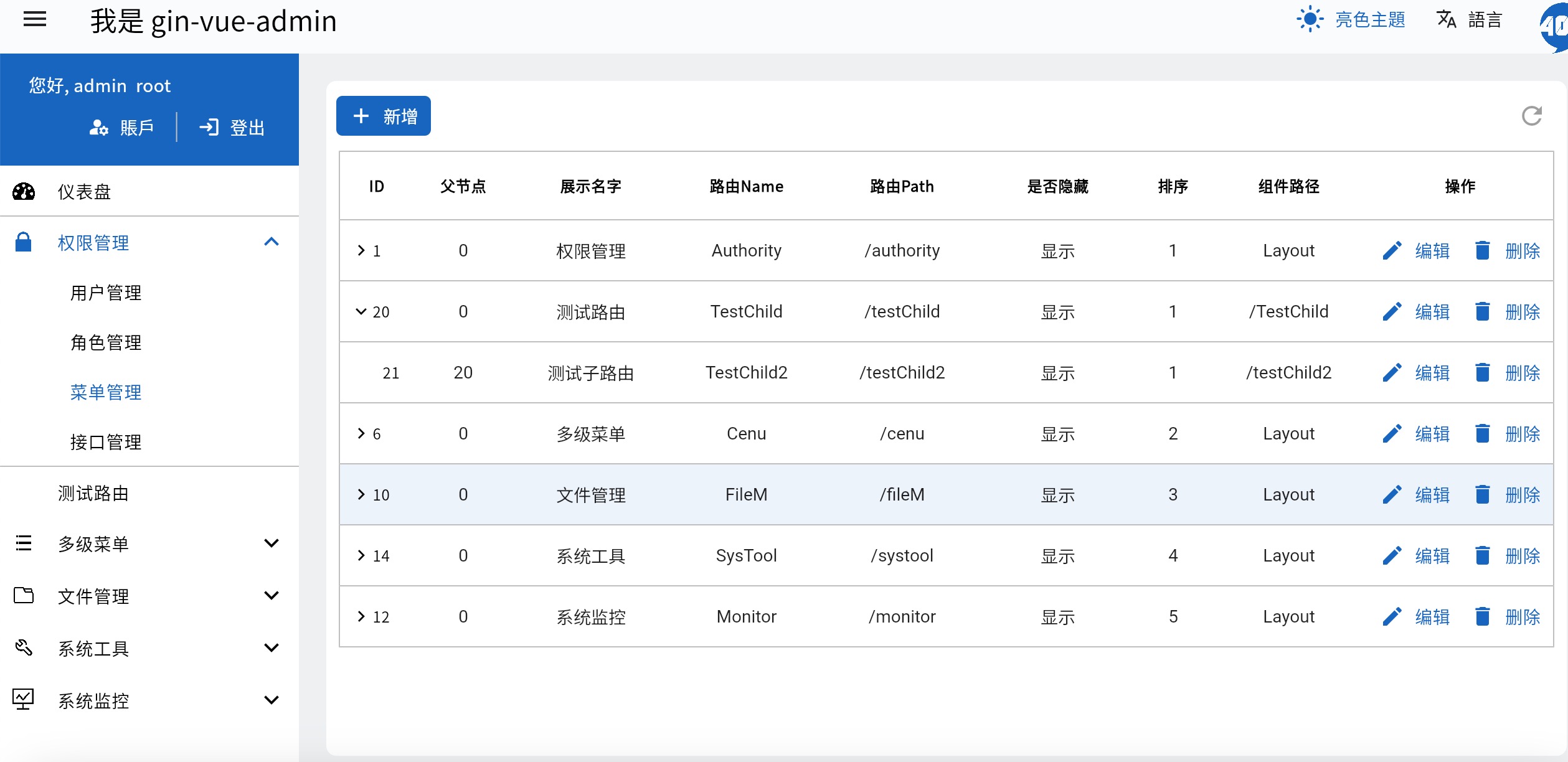Click the refresh table icon

(x=1531, y=116)
